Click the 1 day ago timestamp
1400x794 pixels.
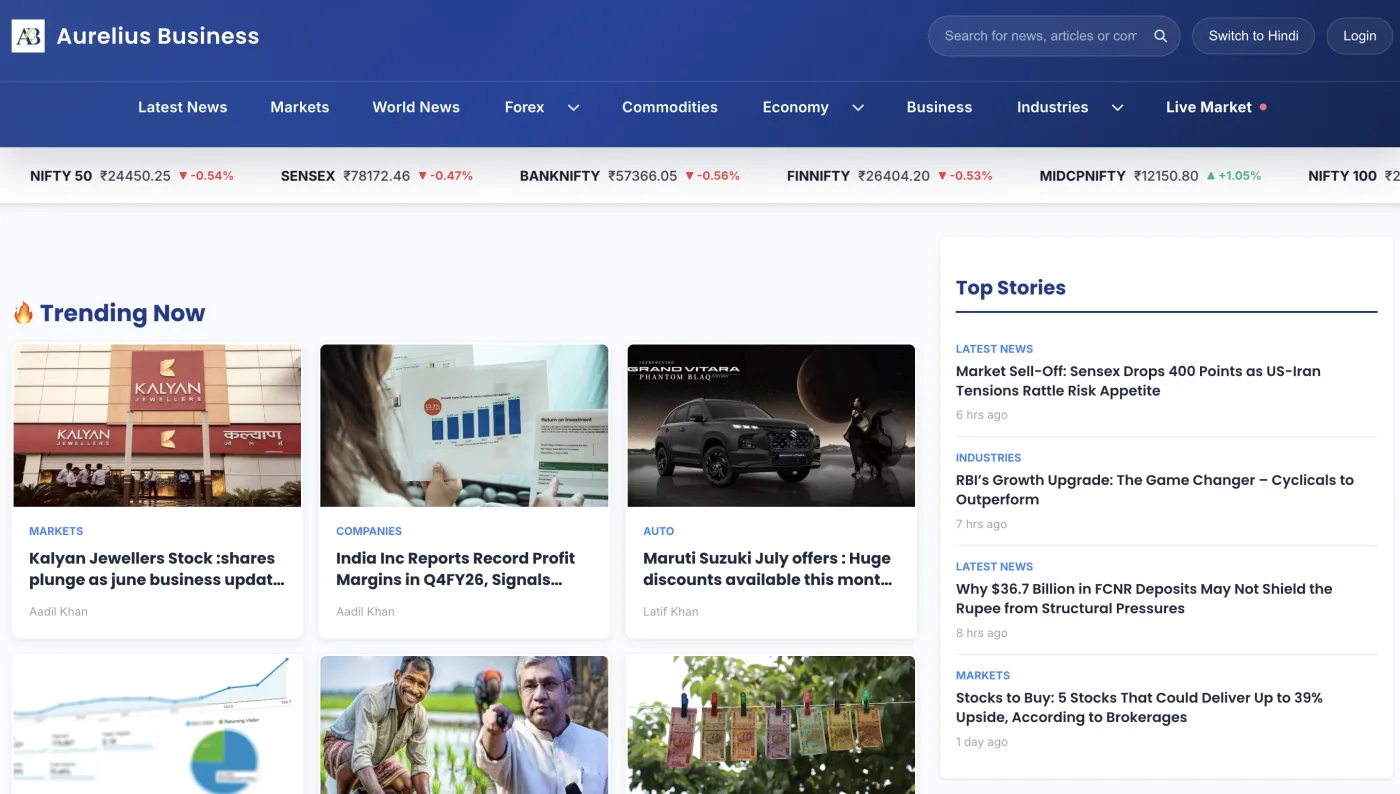tap(982, 742)
